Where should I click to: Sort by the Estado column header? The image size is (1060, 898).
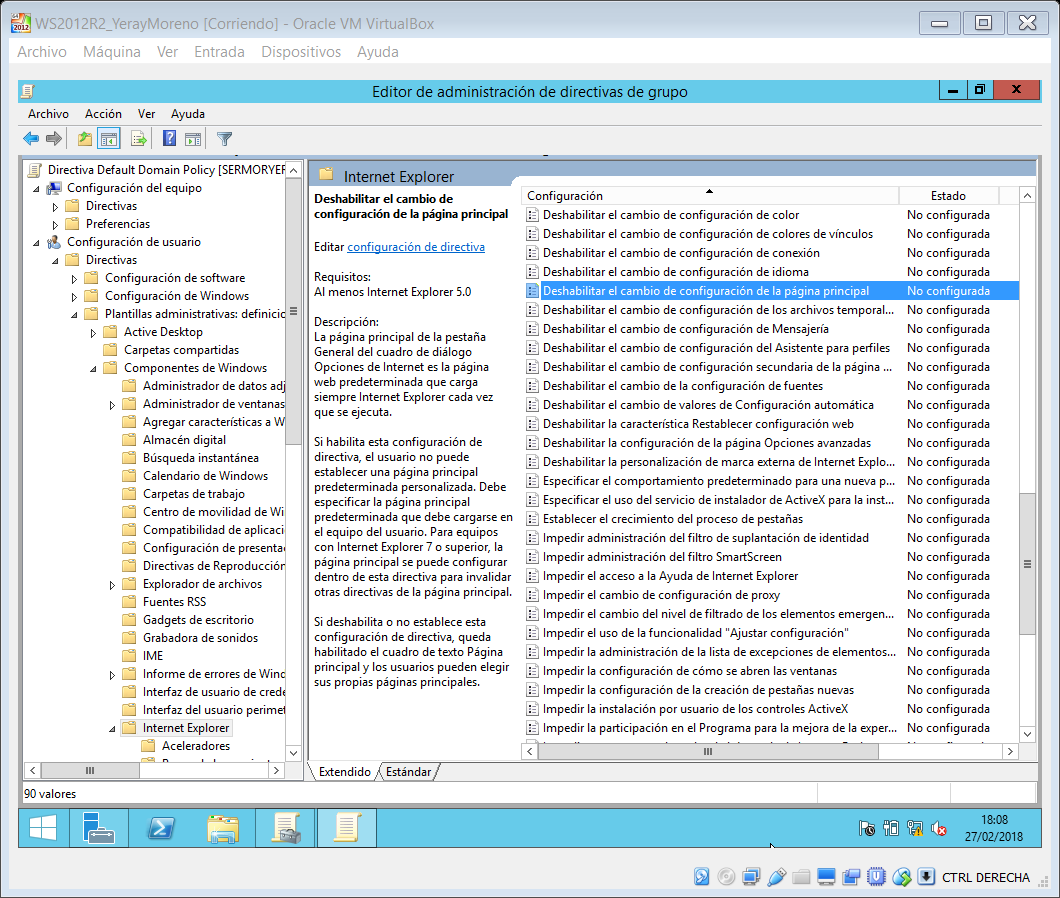coord(948,195)
